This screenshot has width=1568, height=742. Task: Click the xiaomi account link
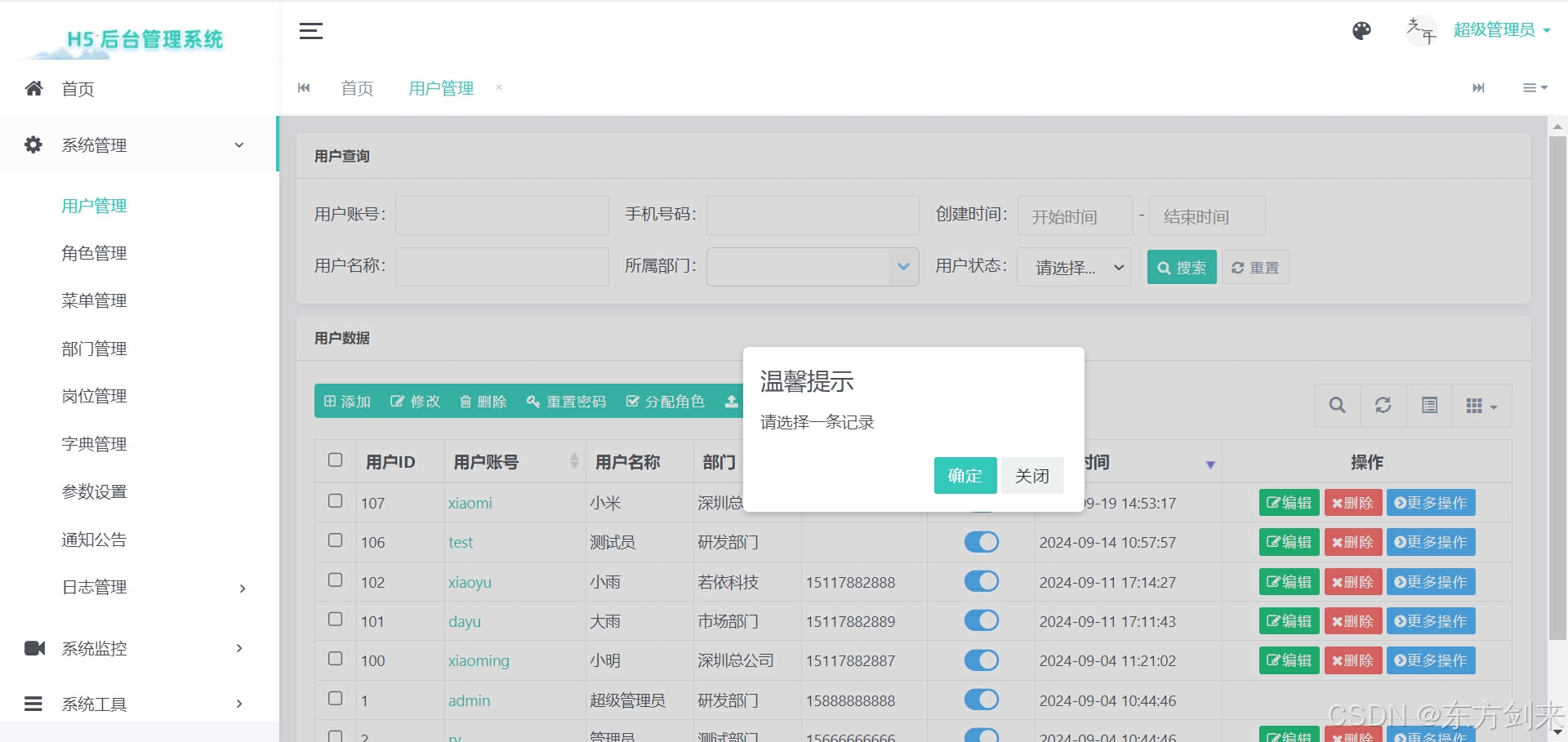coord(470,503)
